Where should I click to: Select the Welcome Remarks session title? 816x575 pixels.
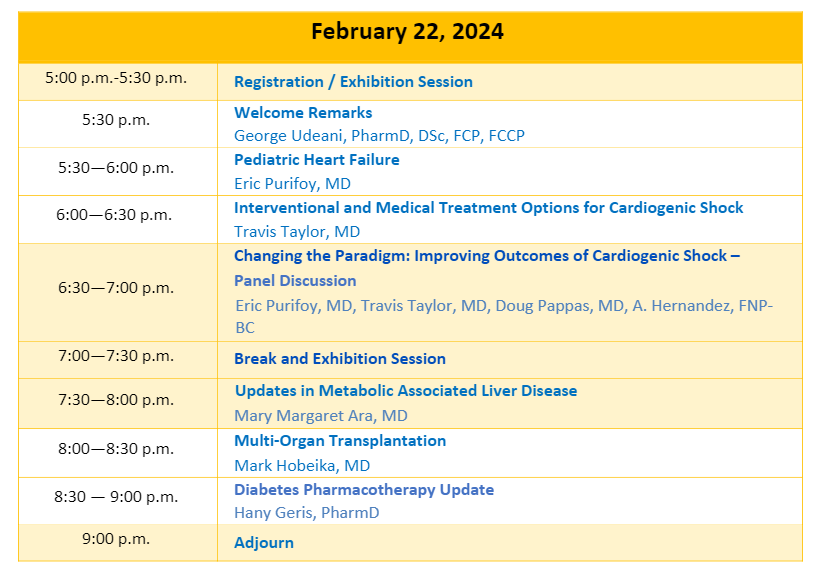tap(303, 113)
